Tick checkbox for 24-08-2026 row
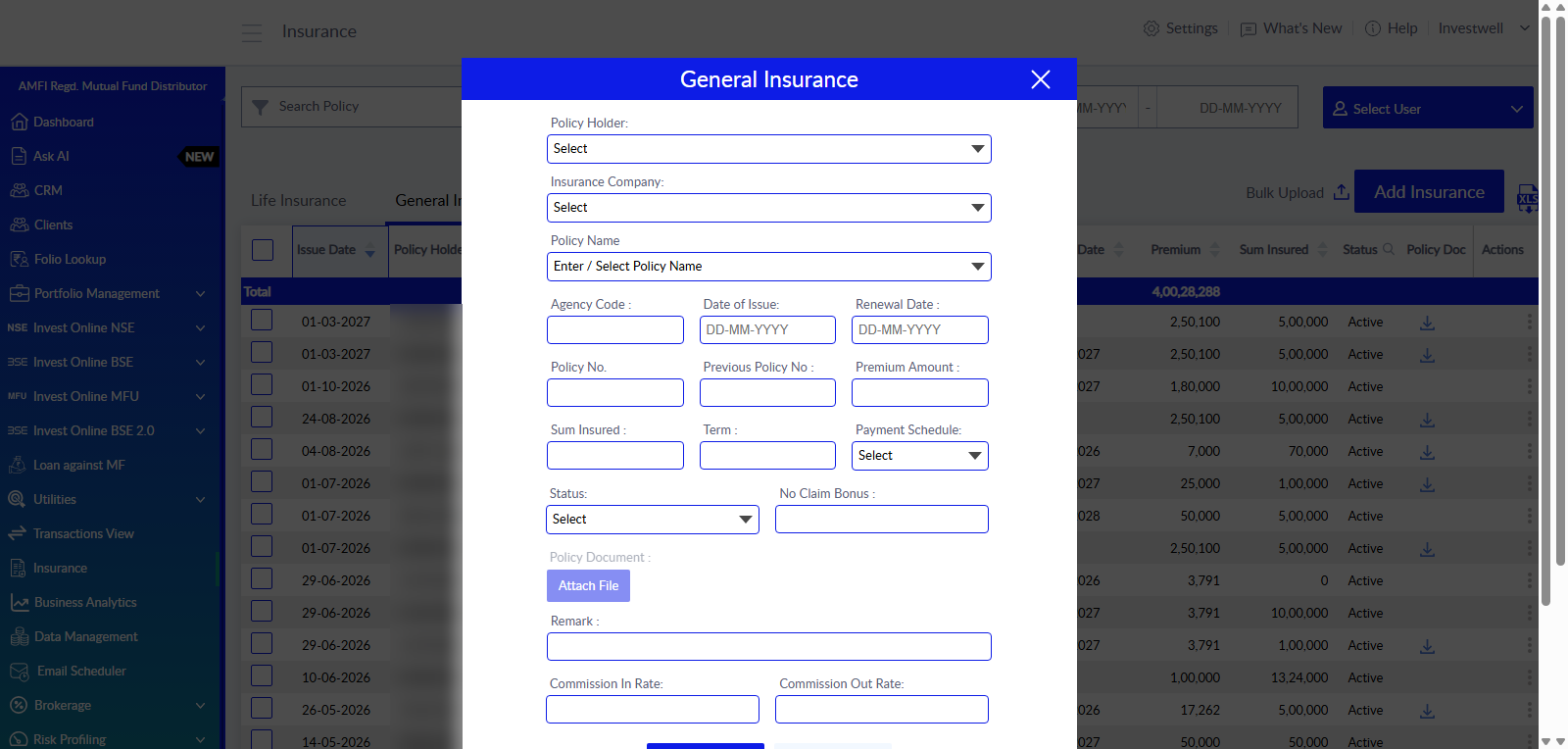This screenshot has width=1568, height=749. (x=262, y=418)
